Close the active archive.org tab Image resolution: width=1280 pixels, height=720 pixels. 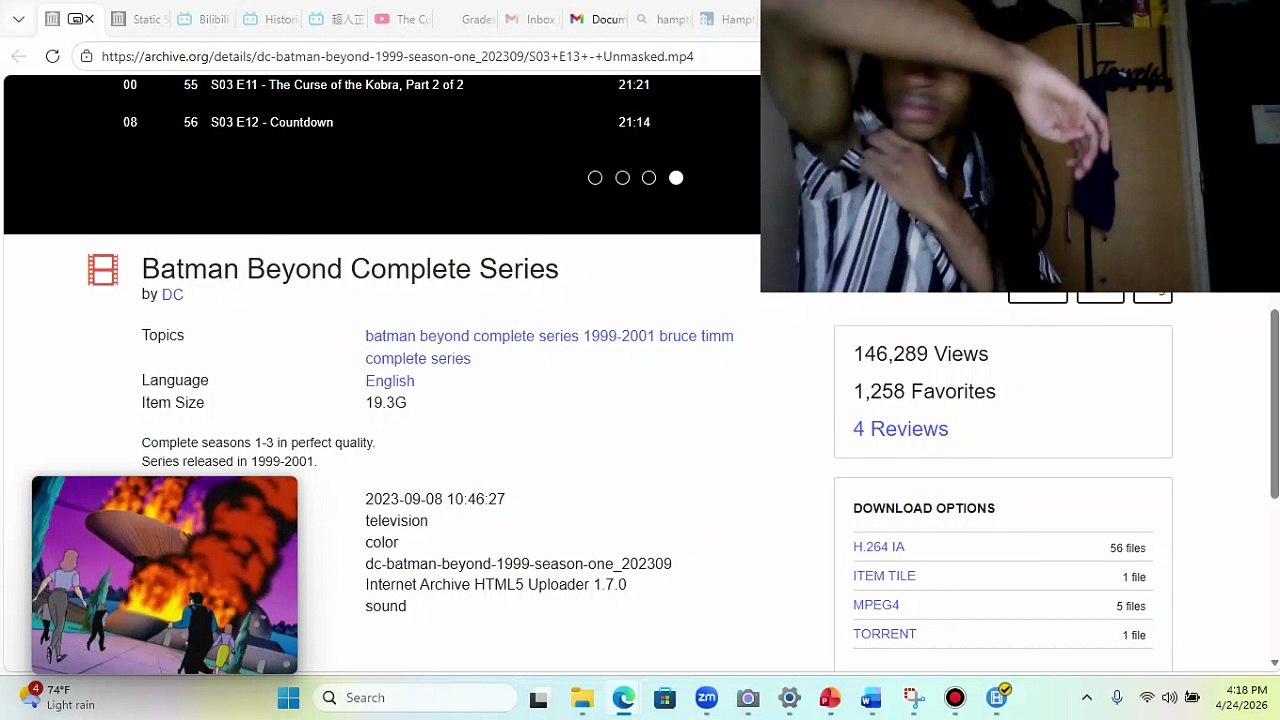click(x=89, y=19)
